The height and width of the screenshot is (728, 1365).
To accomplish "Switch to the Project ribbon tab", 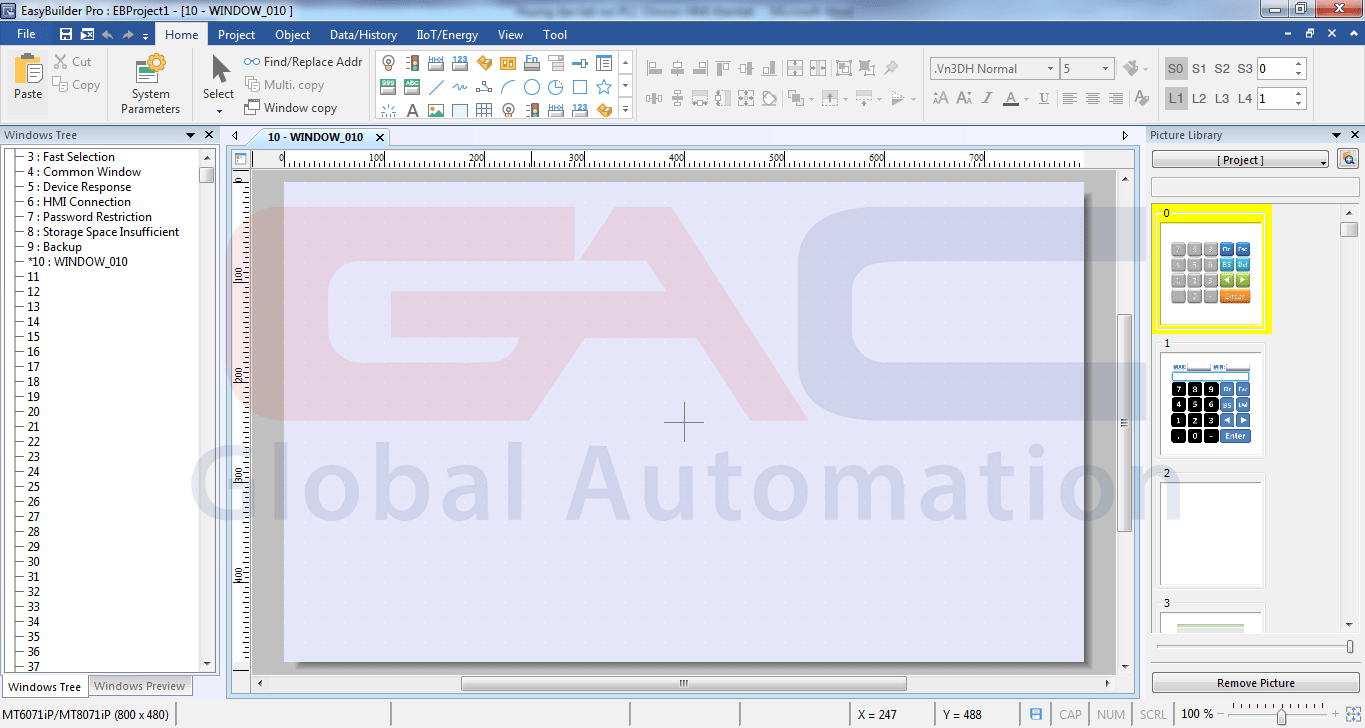I will click(237, 34).
